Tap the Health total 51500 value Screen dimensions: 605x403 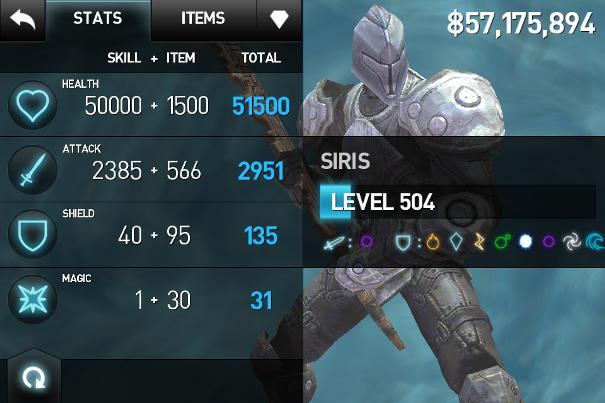[261, 106]
